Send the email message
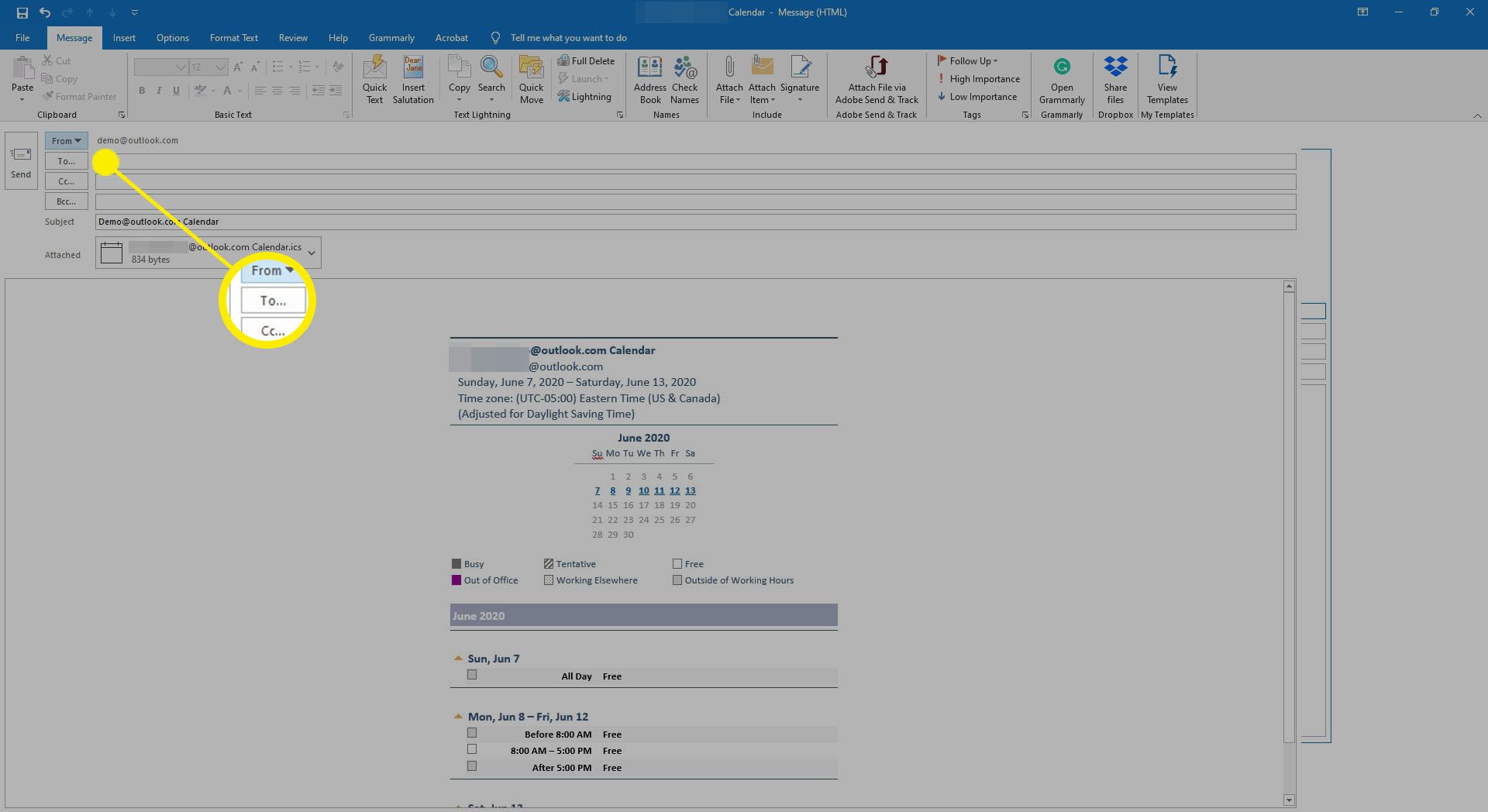The image size is (1488, 812). 21,160
